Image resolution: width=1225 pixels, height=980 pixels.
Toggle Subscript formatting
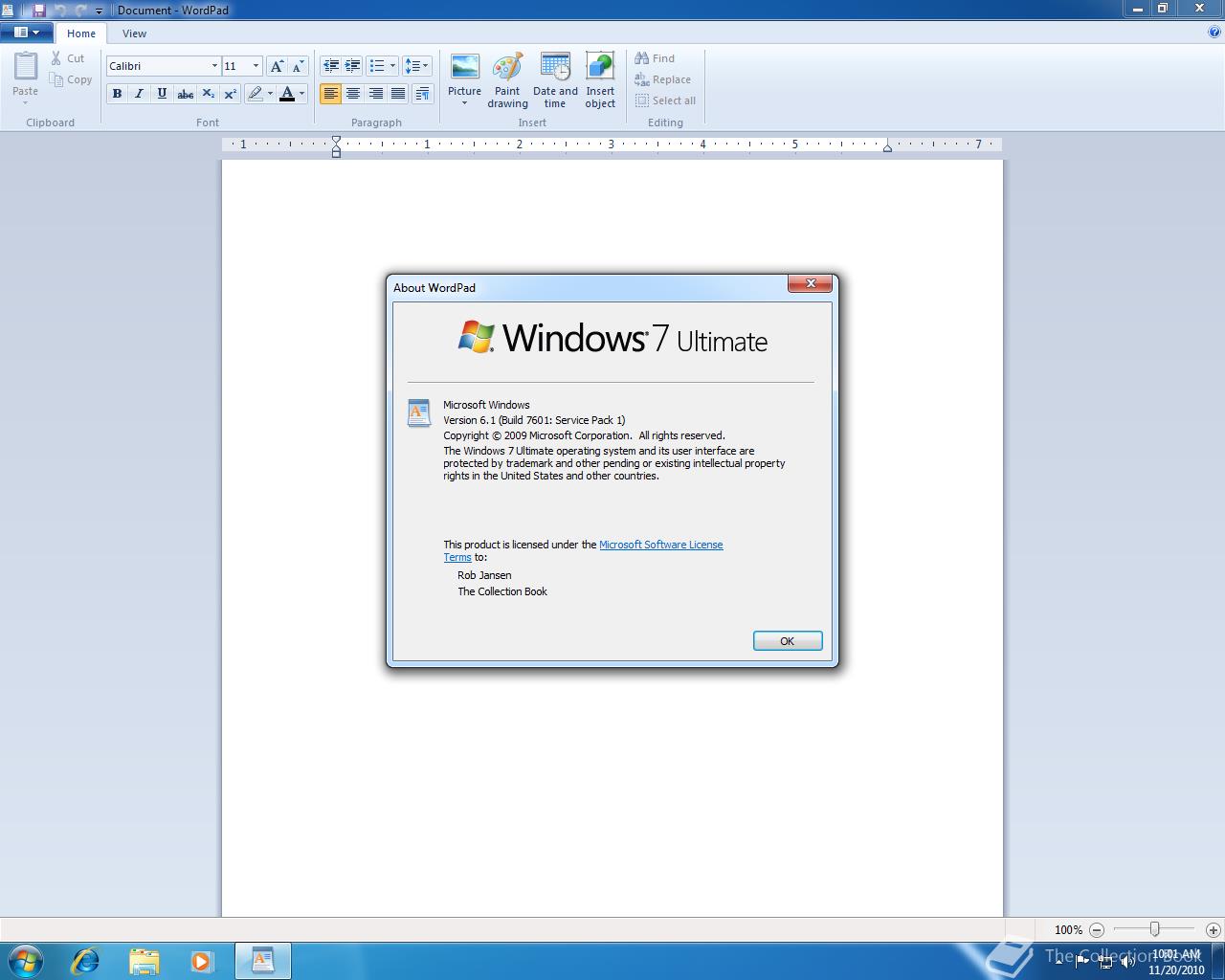[x=208, y=94]
